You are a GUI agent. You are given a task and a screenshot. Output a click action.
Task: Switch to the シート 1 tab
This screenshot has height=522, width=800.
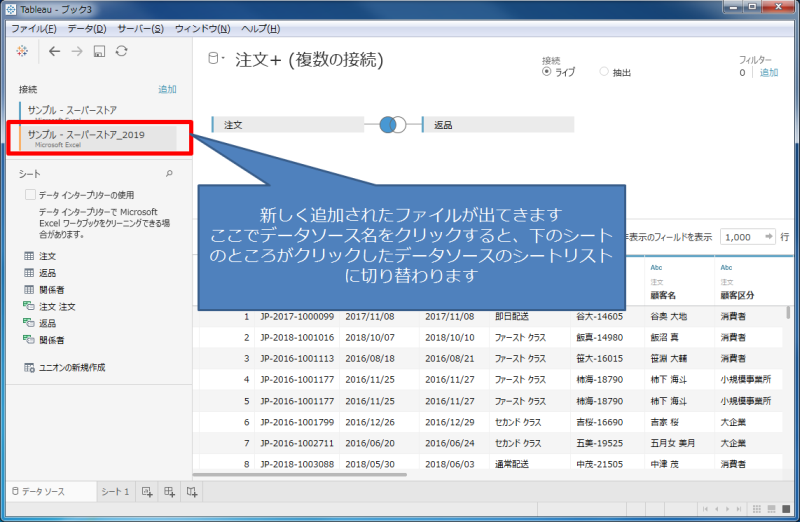click(x=115, y=491)
